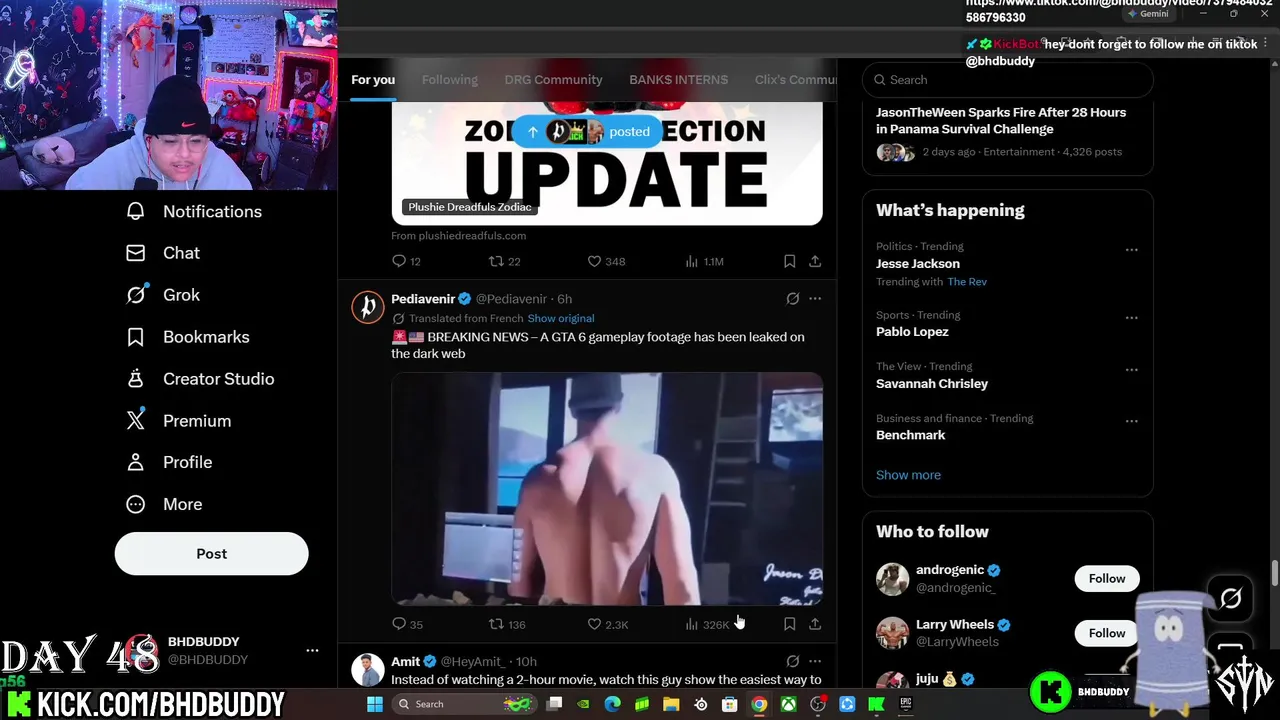The height and width of the screenshot is (720, 1280).
Task: Open more options on Pediavenir post
Action: pos(815,298)
